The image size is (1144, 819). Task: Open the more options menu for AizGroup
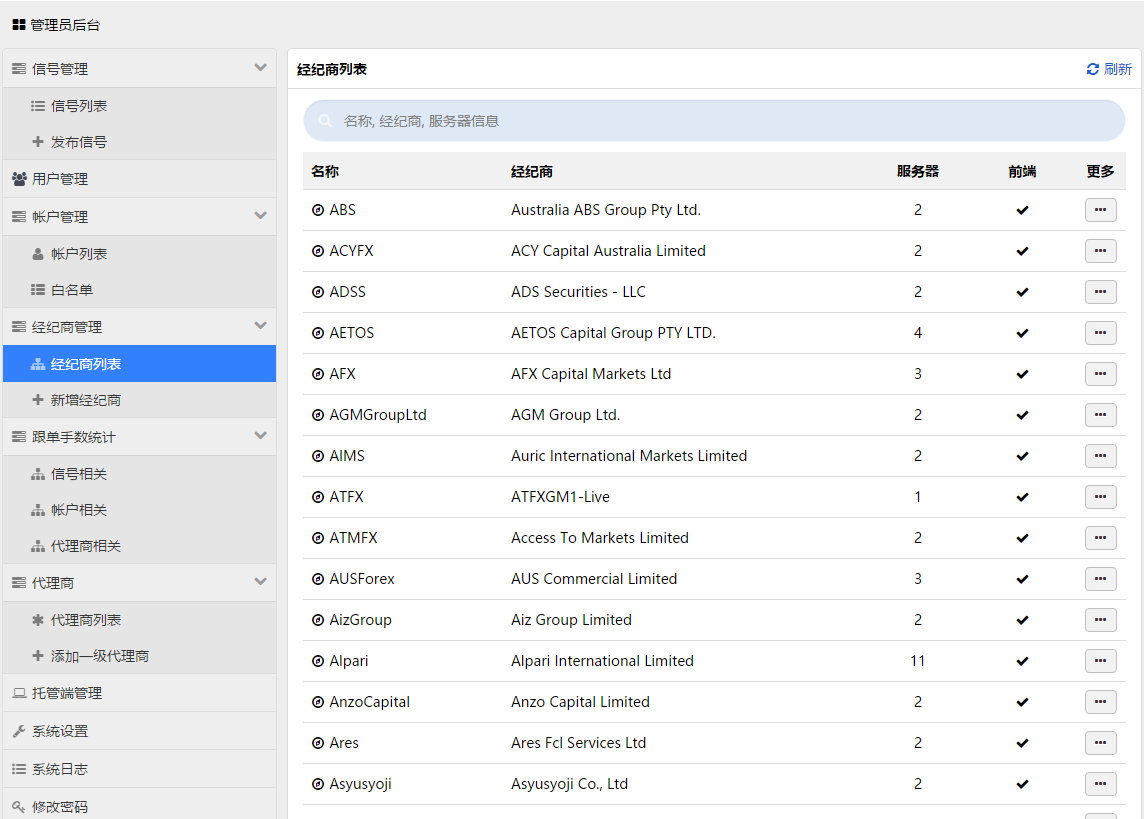pyautogui.click(x=1100, y=620)
